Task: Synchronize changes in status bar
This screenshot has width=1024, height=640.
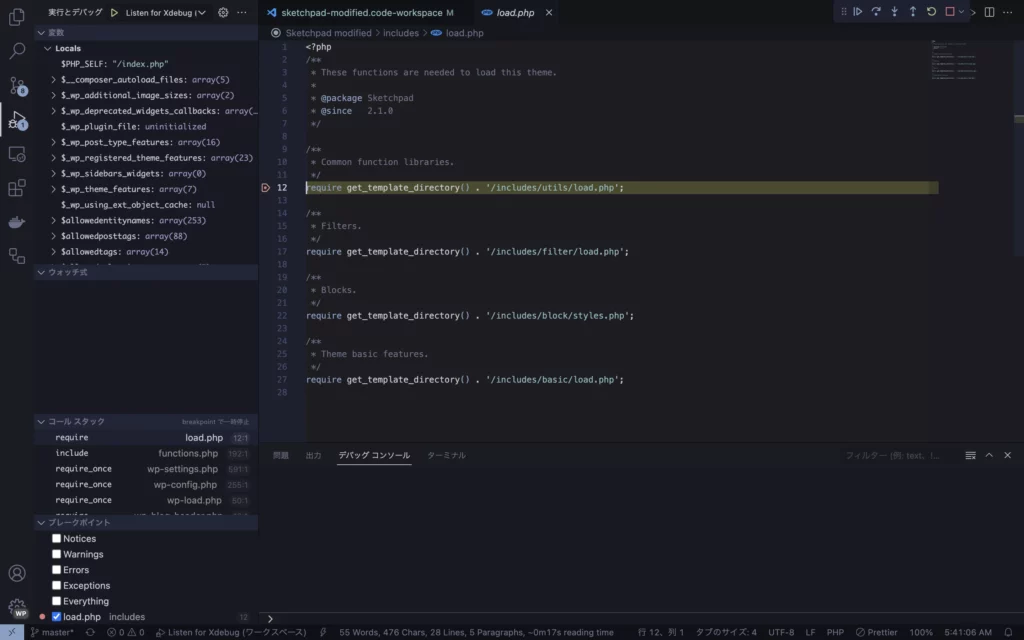Action: 90,632
